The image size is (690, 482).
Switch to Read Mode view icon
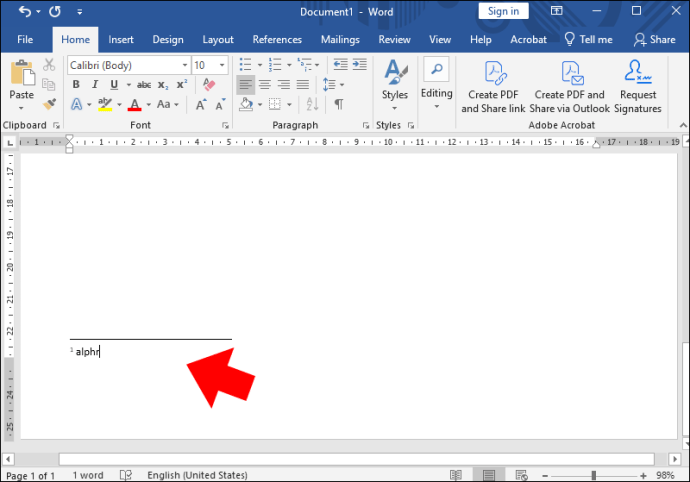(x=456, y=475)
